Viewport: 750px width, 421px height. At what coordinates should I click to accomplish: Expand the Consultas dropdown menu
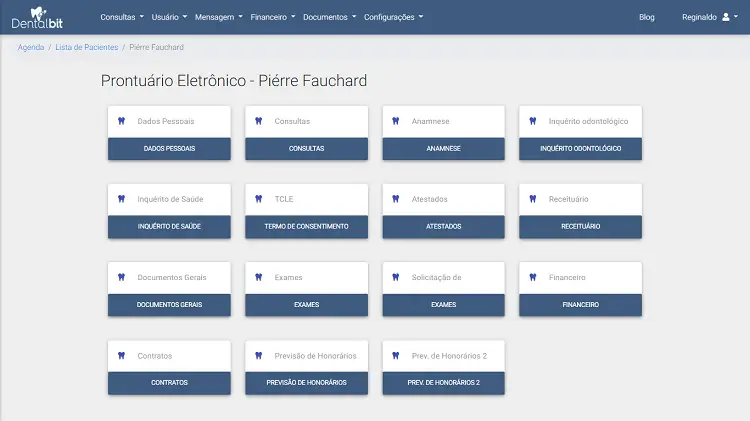(122, 17)
